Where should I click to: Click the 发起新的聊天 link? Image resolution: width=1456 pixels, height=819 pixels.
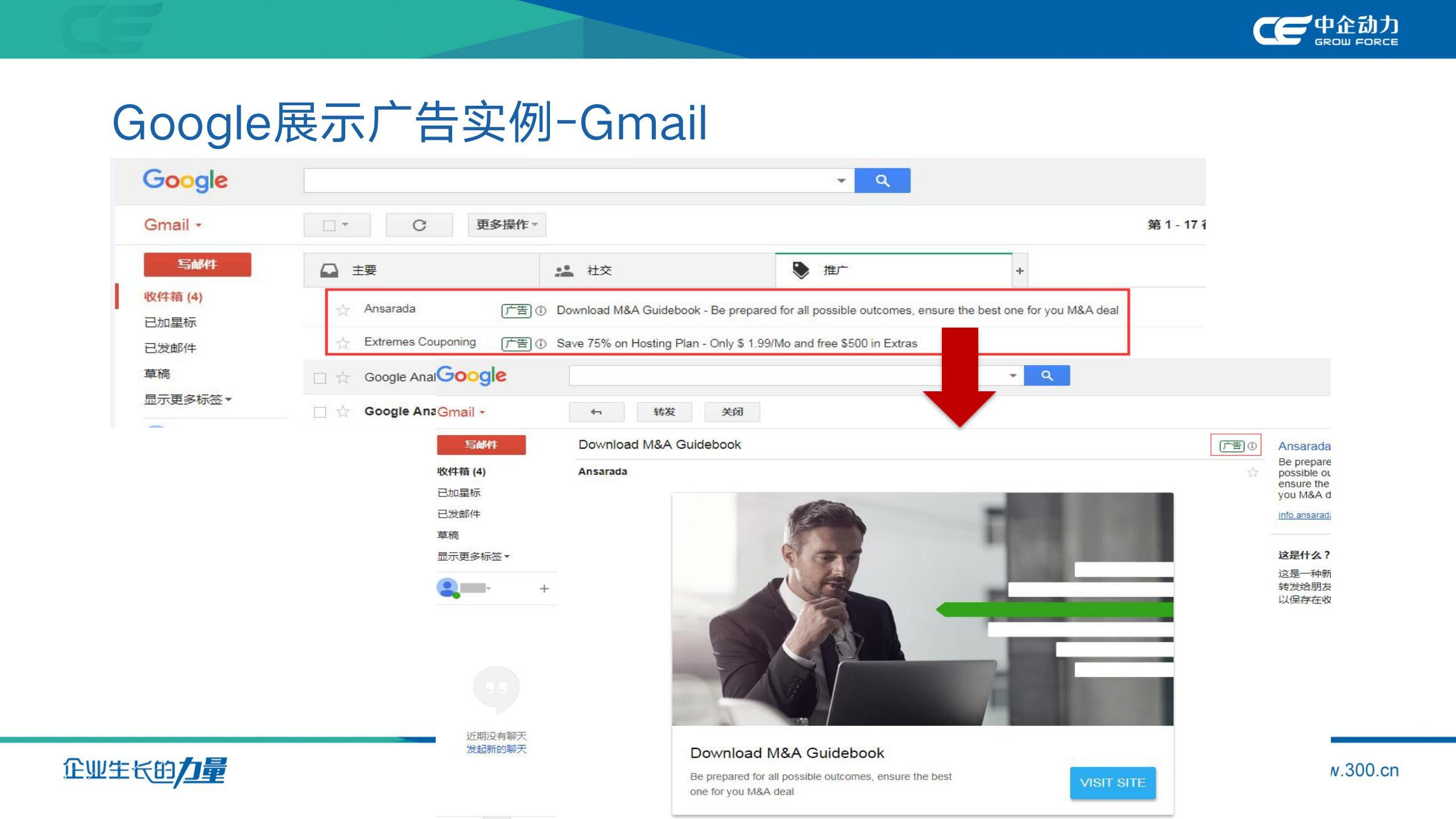[x=497, y=749]
